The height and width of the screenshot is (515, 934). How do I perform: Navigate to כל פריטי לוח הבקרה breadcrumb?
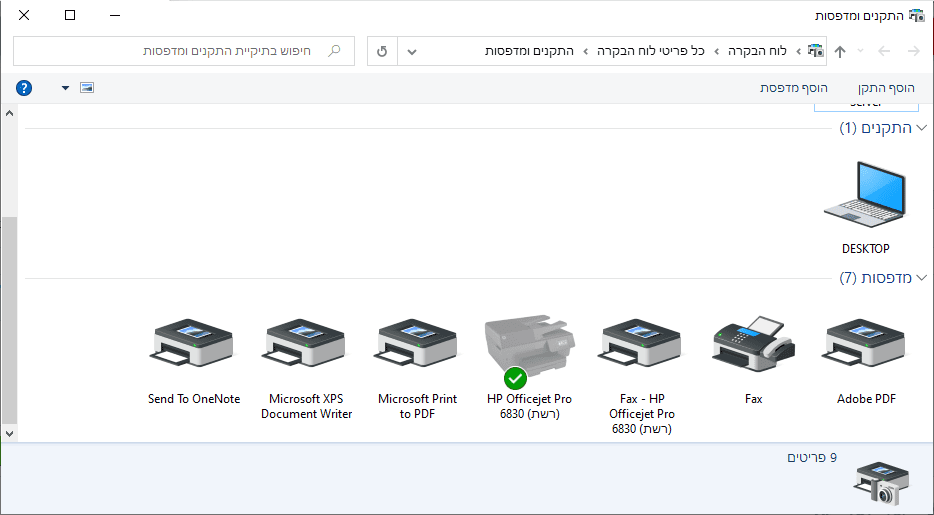click(651, 51)
